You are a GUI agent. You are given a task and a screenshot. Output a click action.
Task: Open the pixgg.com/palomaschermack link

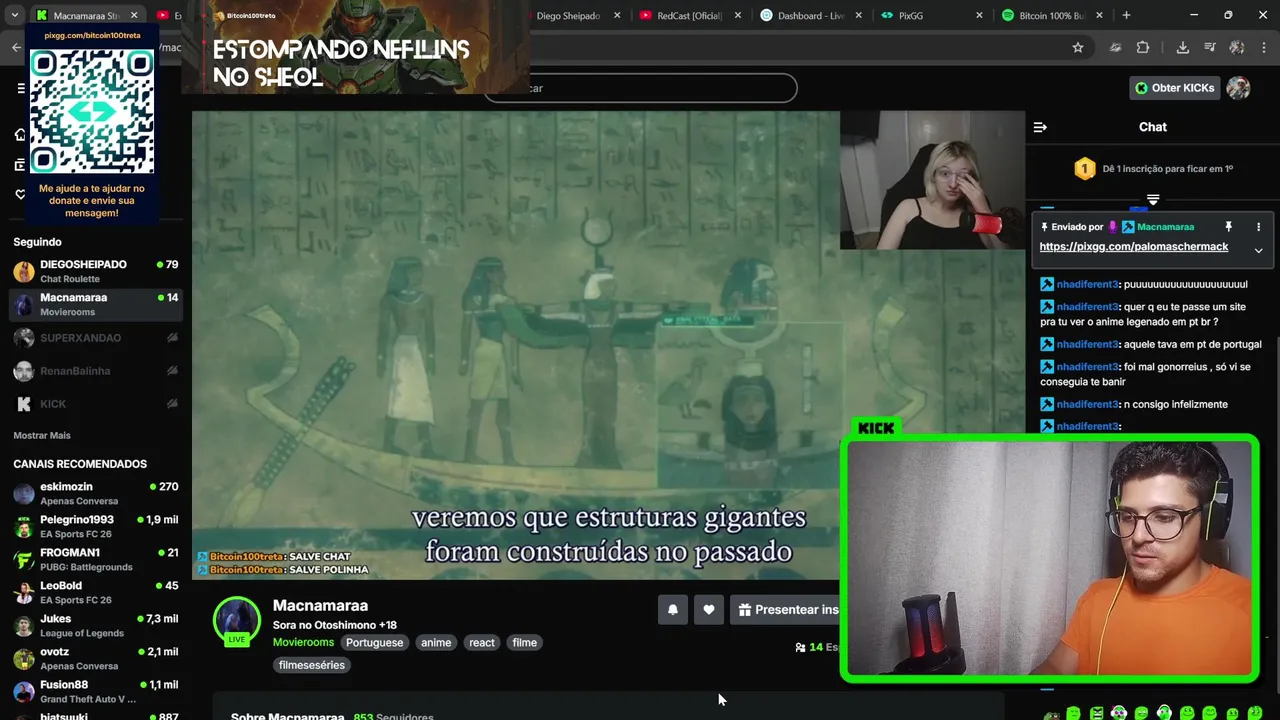pos(1134,247)
